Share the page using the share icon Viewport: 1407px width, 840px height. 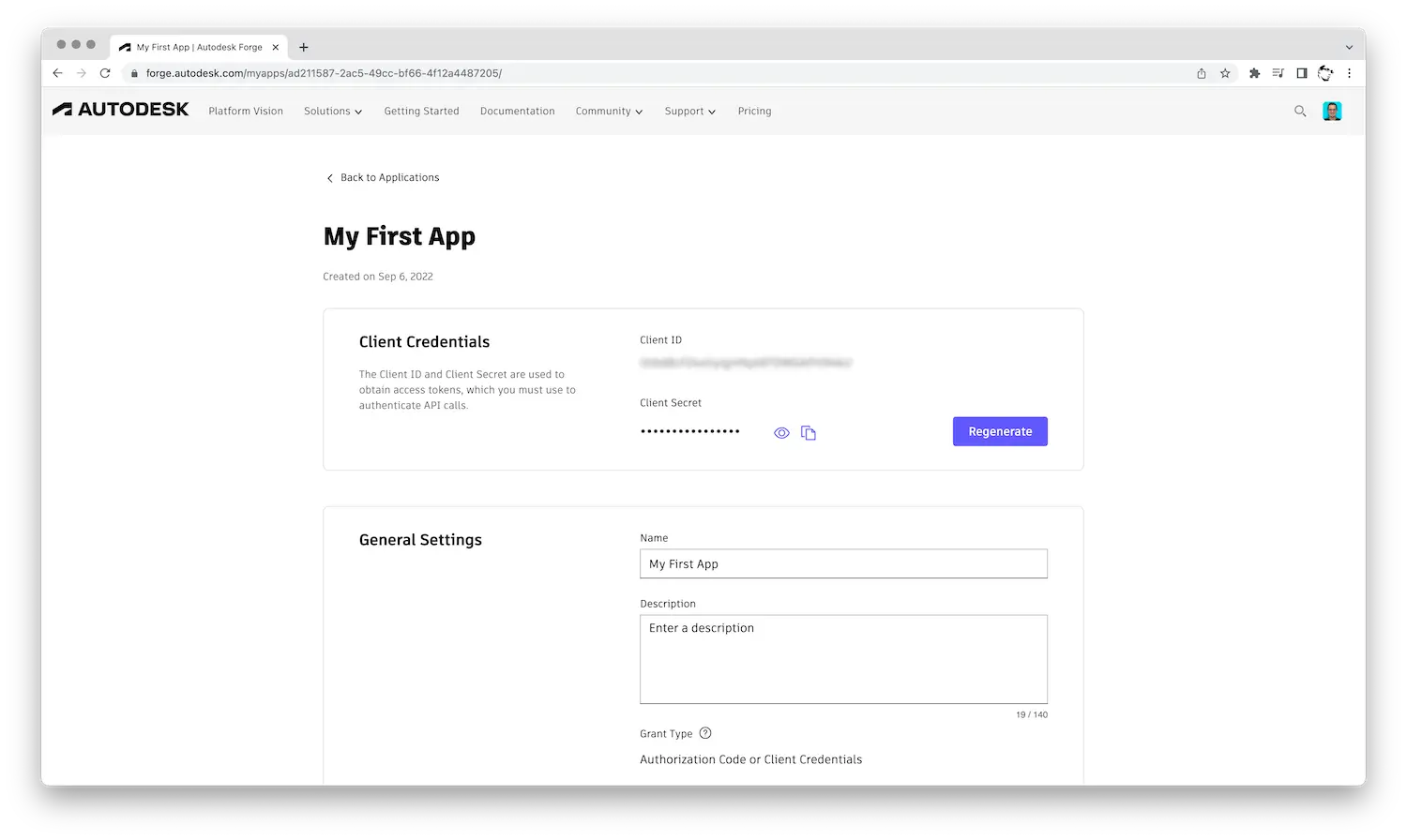1202,73
